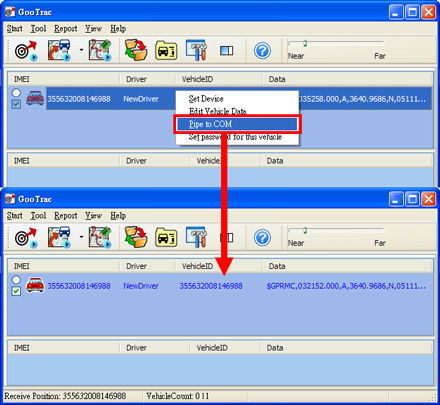Click the folder transfer icon in top toolbar

(136, 50)
